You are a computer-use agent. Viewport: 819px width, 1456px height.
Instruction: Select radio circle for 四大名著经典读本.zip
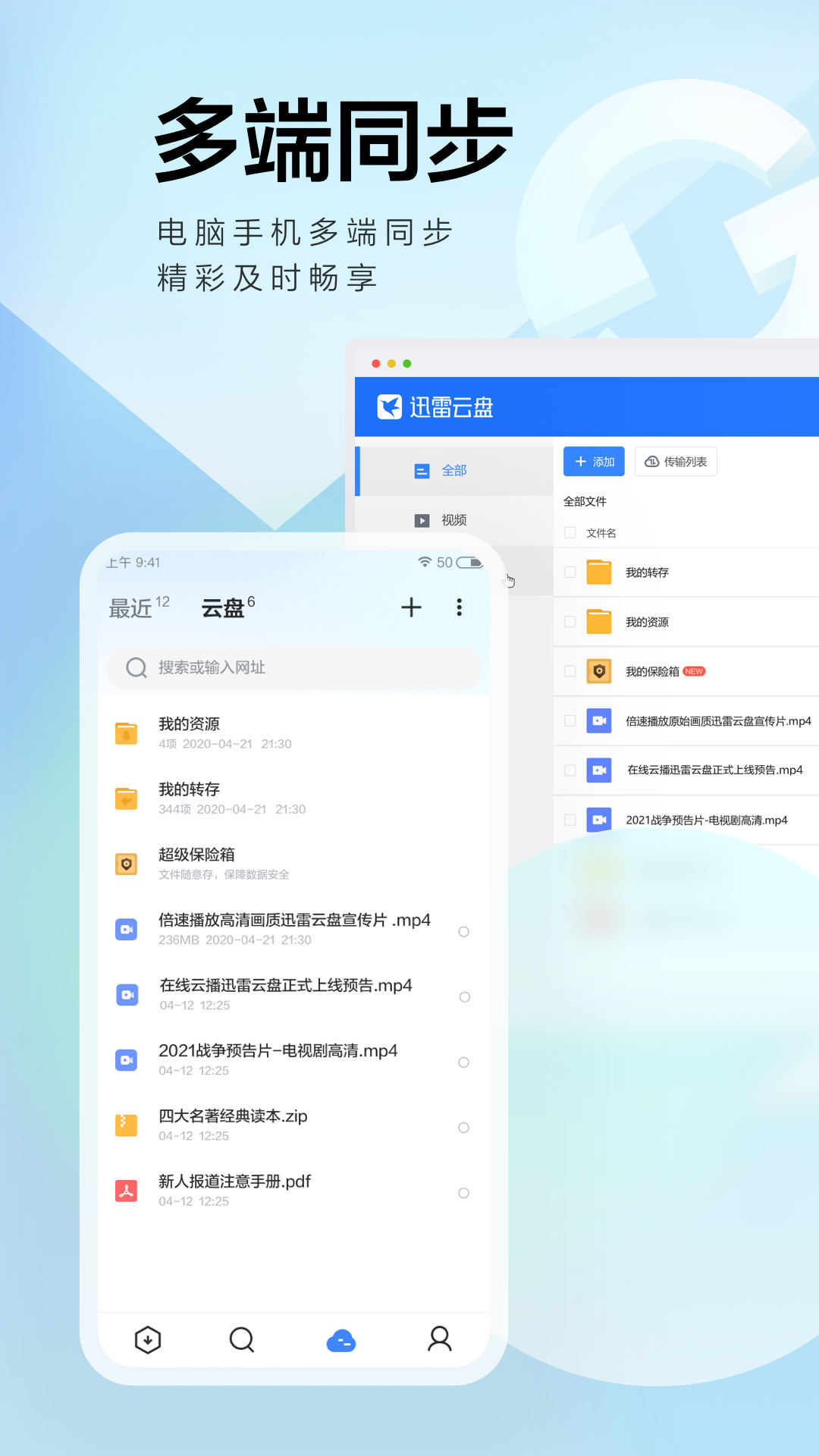(464, 1128)
